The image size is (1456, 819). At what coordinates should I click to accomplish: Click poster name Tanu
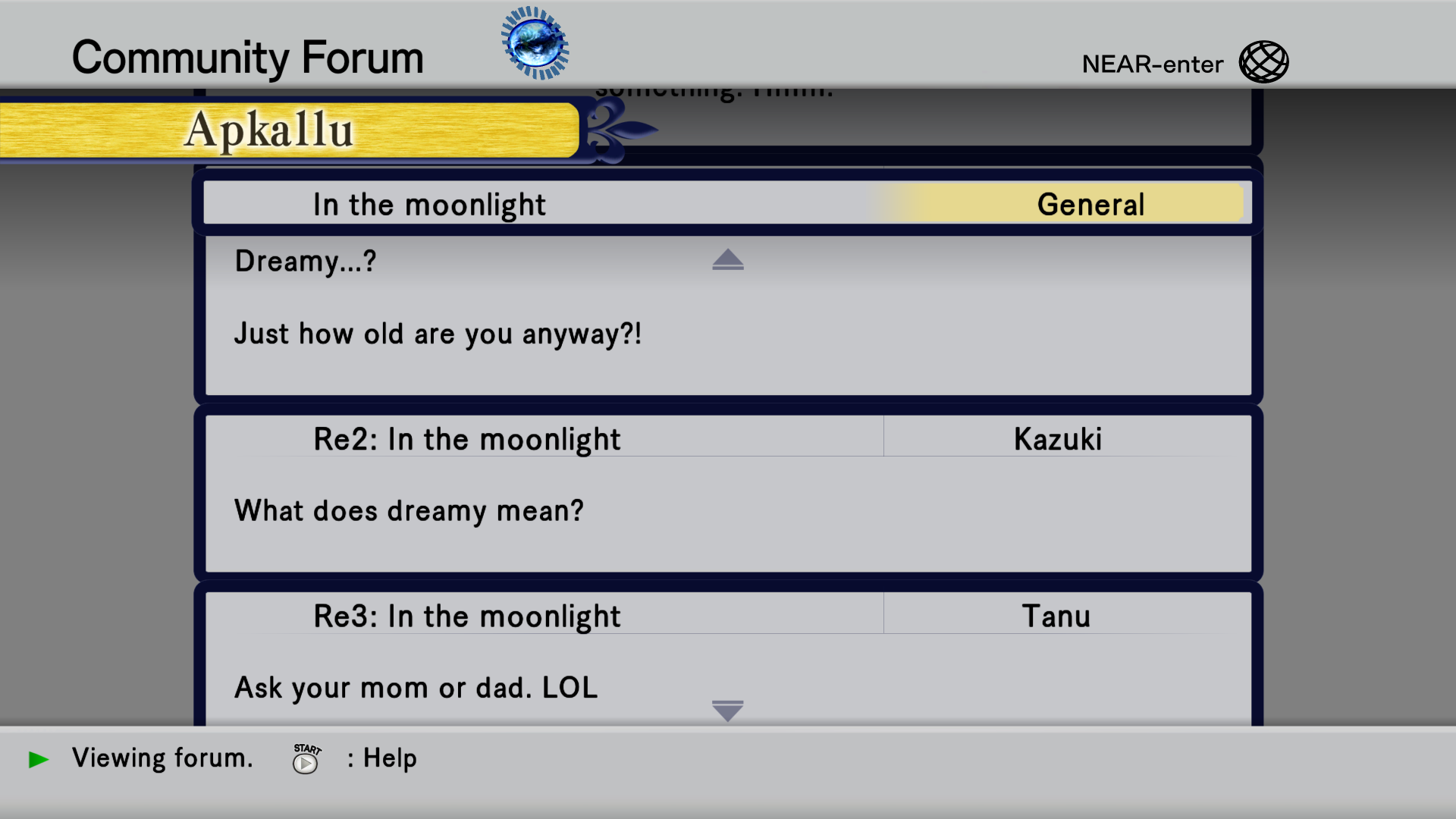pyautogui.click(x=1056, y=617)
